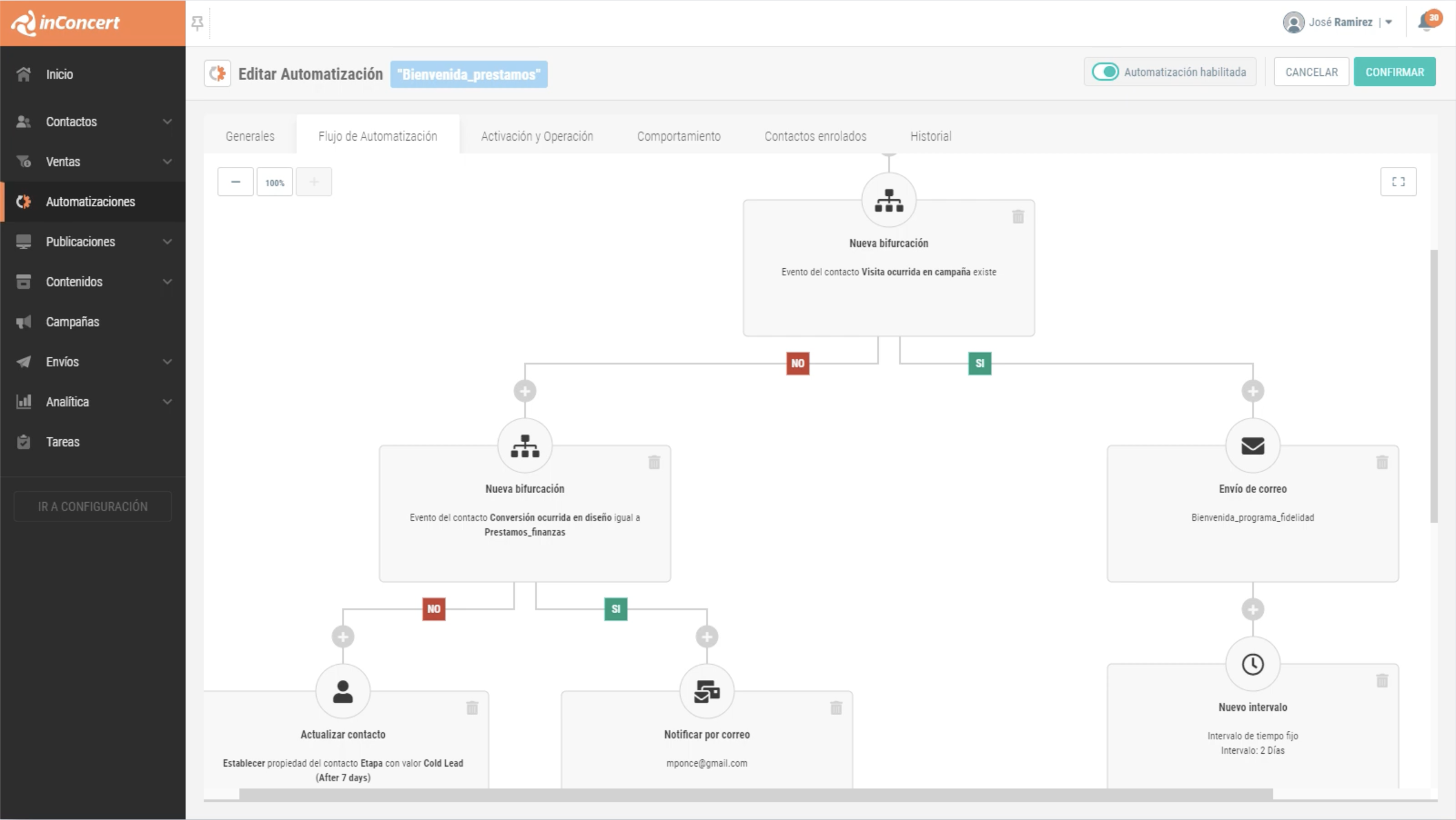Viewport: 1456px width, 820px height.
Task: Switch to Activación y Operación tab
Action: click(537, 136)
